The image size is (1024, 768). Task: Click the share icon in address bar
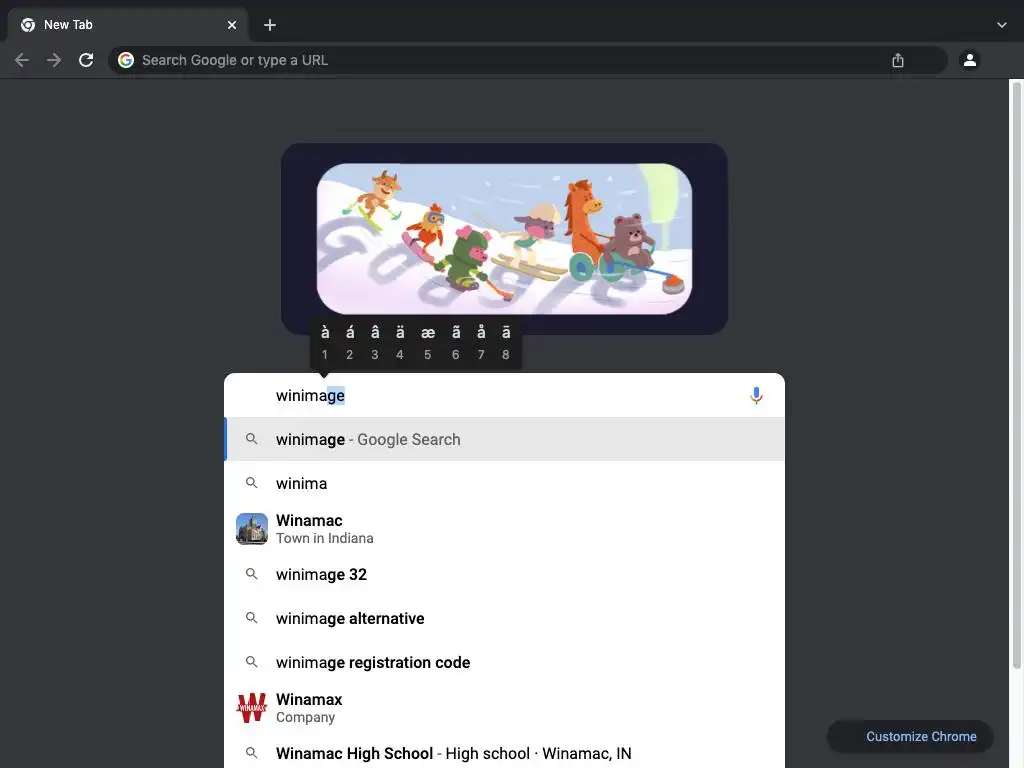(x=898, y=60)
